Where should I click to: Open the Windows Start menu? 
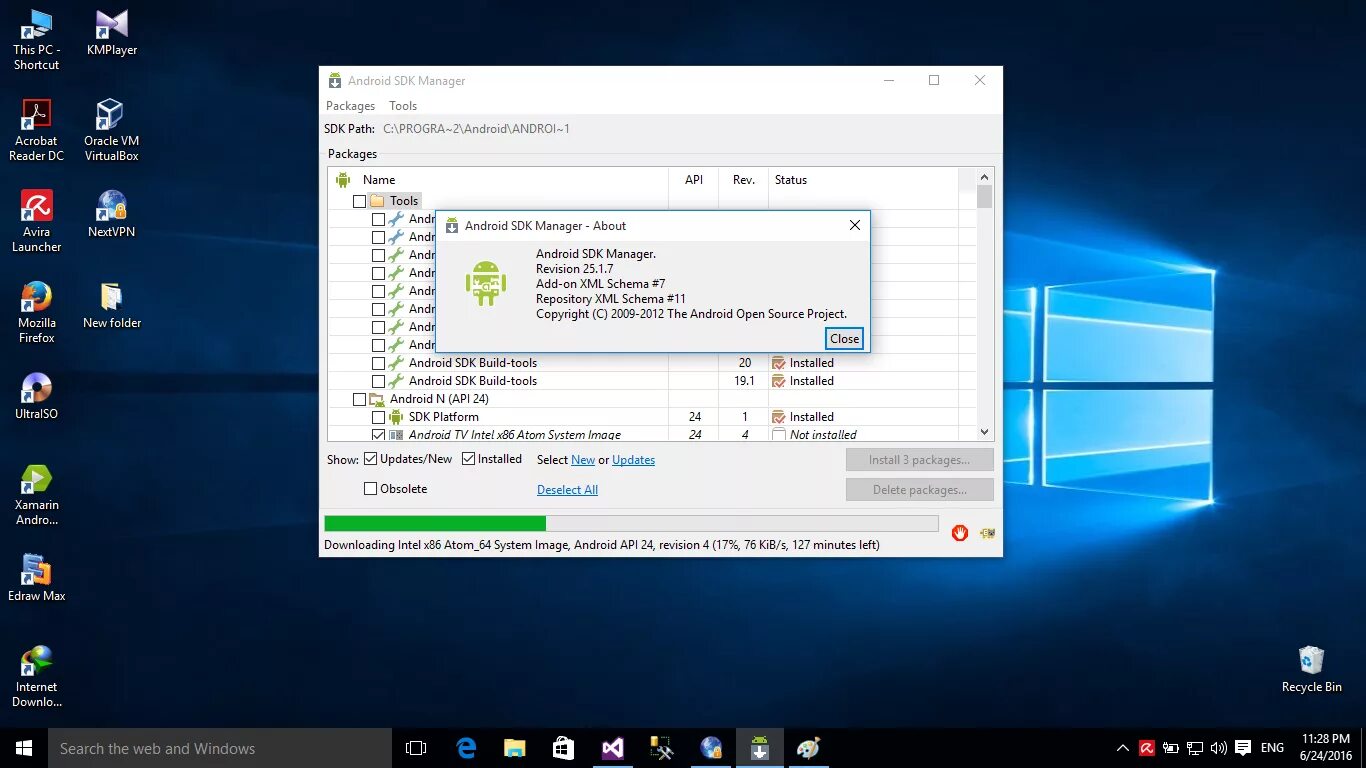click(x=24, y=748)
